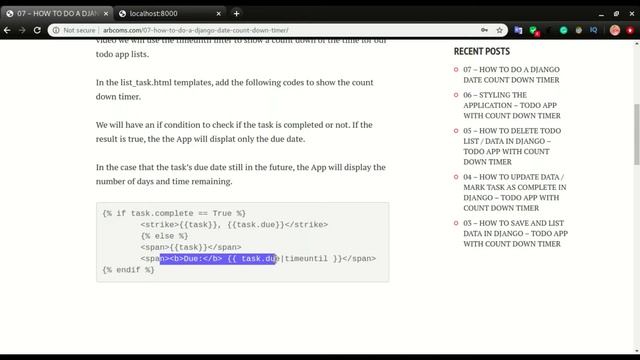Click the 'timeuntil' filter text in code
The width and height of the screenshot is (640, 360).
[306, 258]
